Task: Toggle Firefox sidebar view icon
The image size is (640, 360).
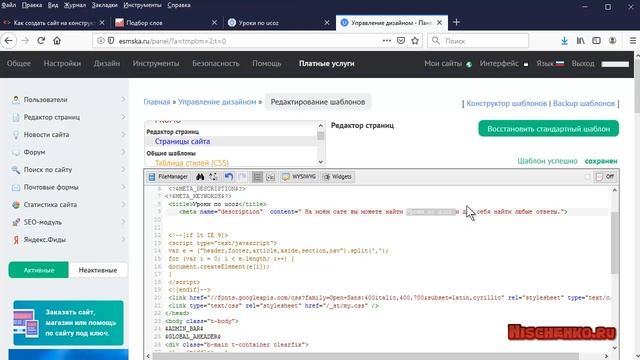Action: (x=596, y=41)
